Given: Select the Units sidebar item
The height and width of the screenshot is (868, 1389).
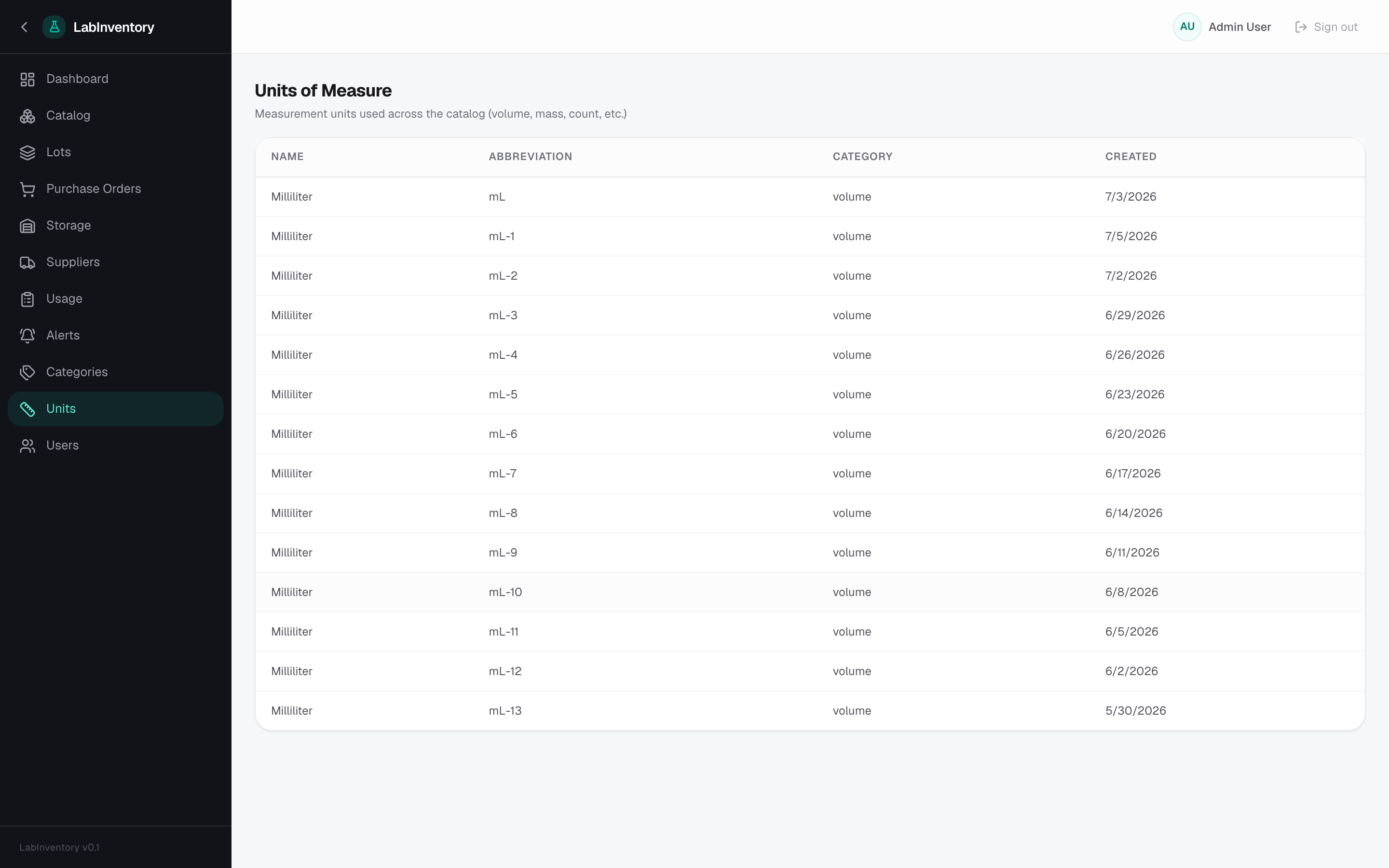Looking at the screenshot, I should [x=115, y=409].
